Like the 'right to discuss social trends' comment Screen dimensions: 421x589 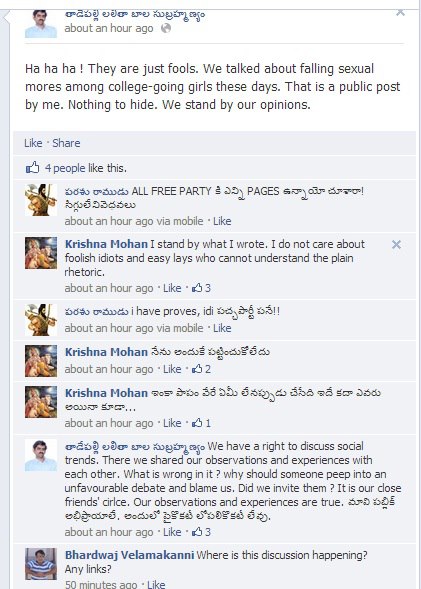point(172,532)
